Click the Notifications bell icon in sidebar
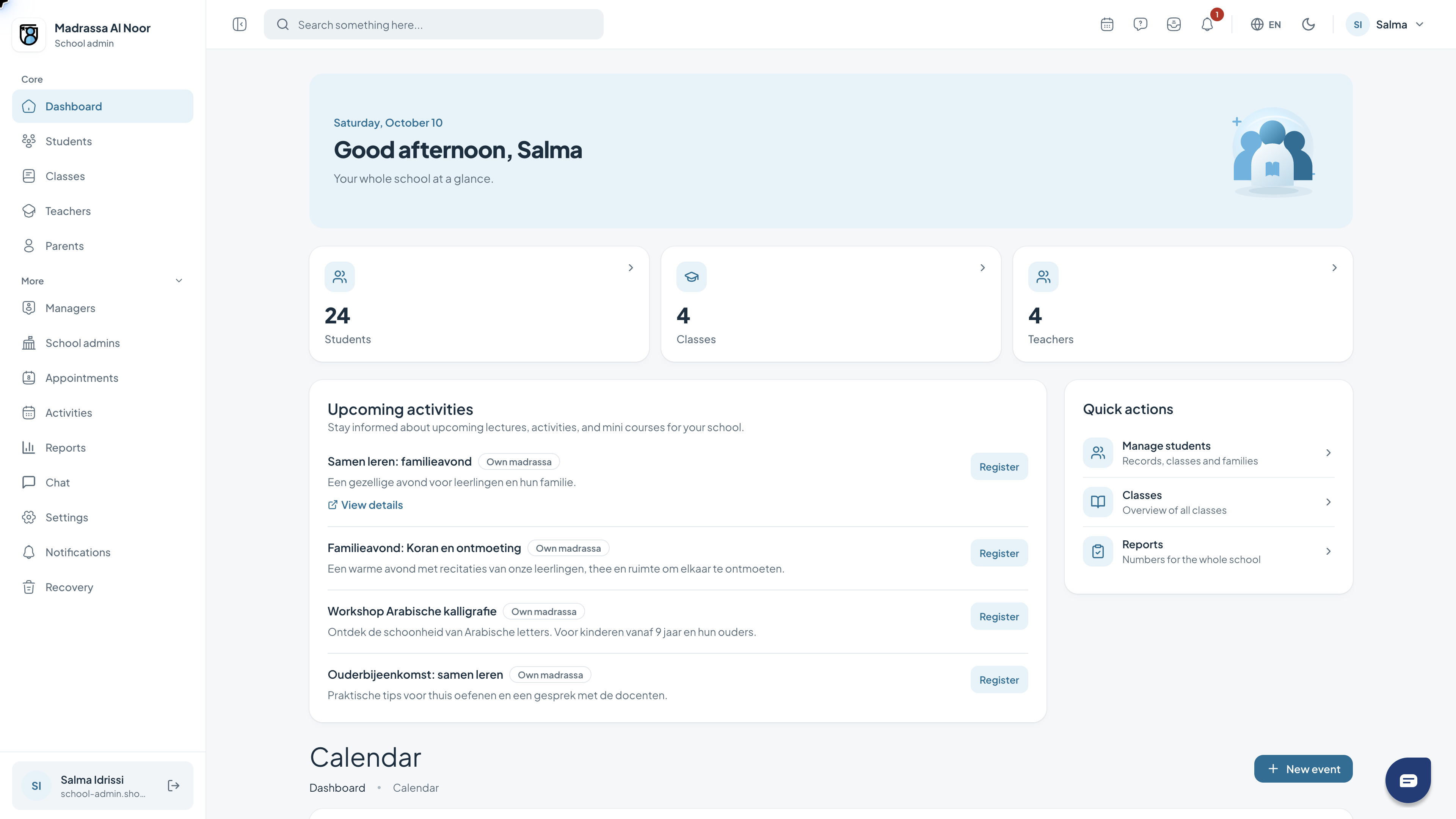Screen dimensions: 1456x819 coord(29,552)
